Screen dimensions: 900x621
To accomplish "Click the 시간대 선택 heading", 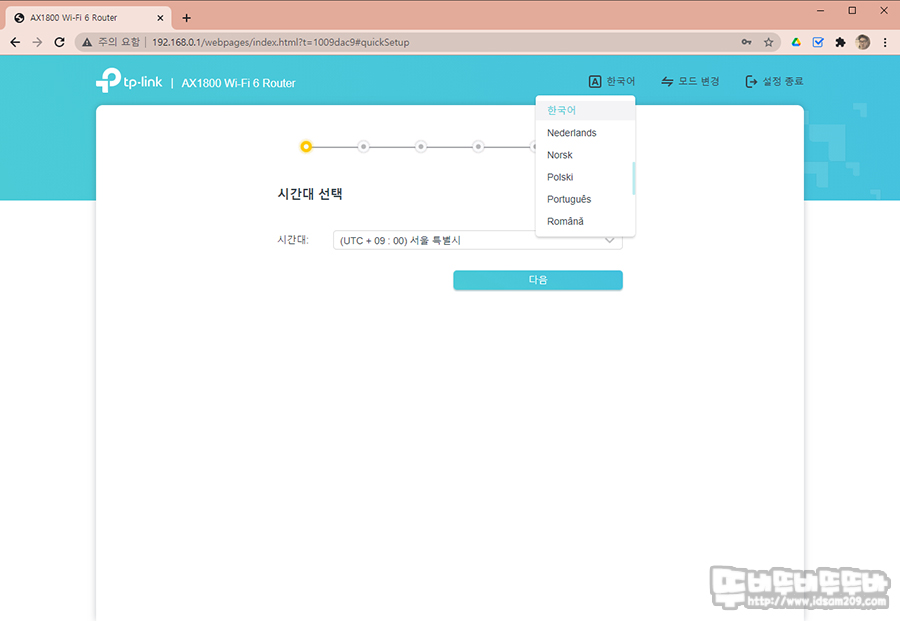I will tap(310, 194).
